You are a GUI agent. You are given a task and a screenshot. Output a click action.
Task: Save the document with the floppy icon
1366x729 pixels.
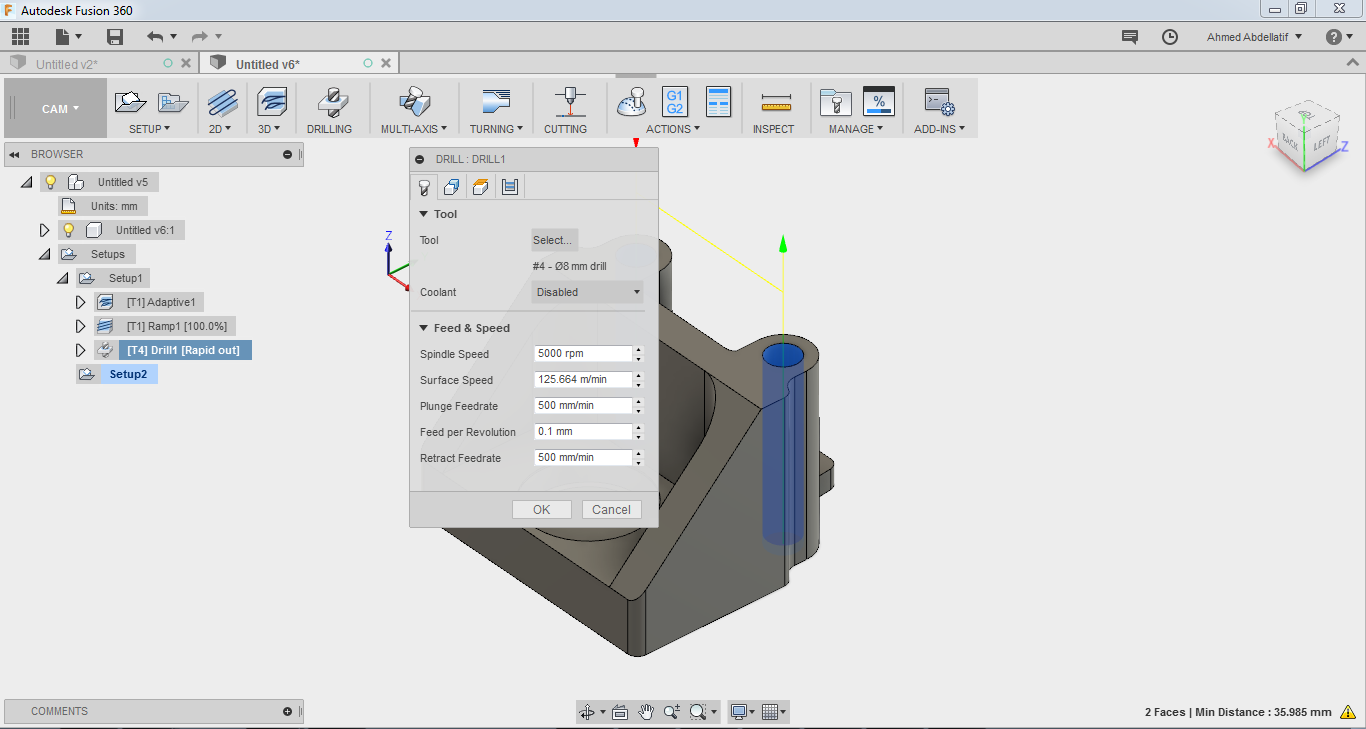click(x=115, y=37)
